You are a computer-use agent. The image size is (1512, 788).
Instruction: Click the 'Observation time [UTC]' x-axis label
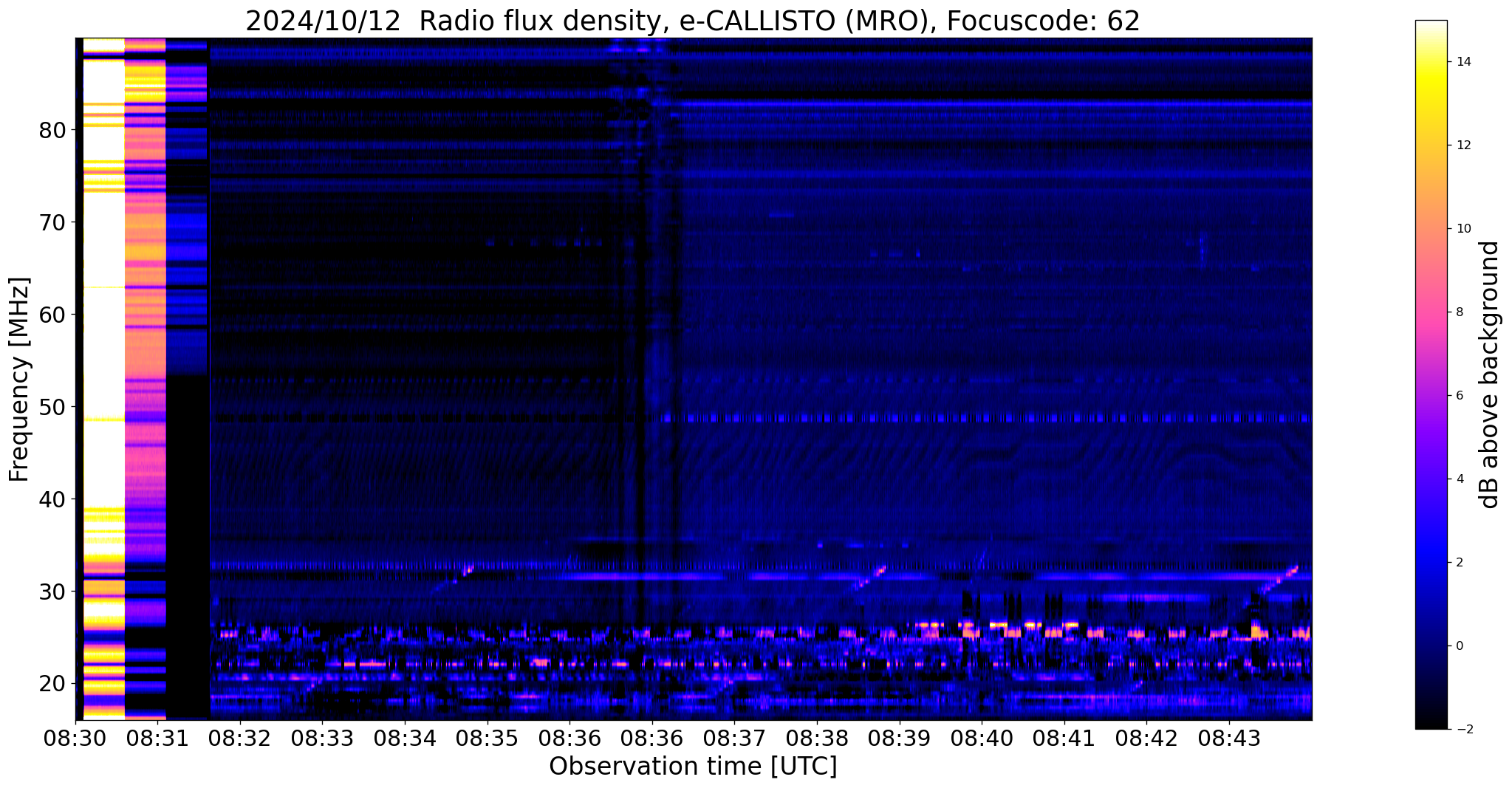point(693,767)
